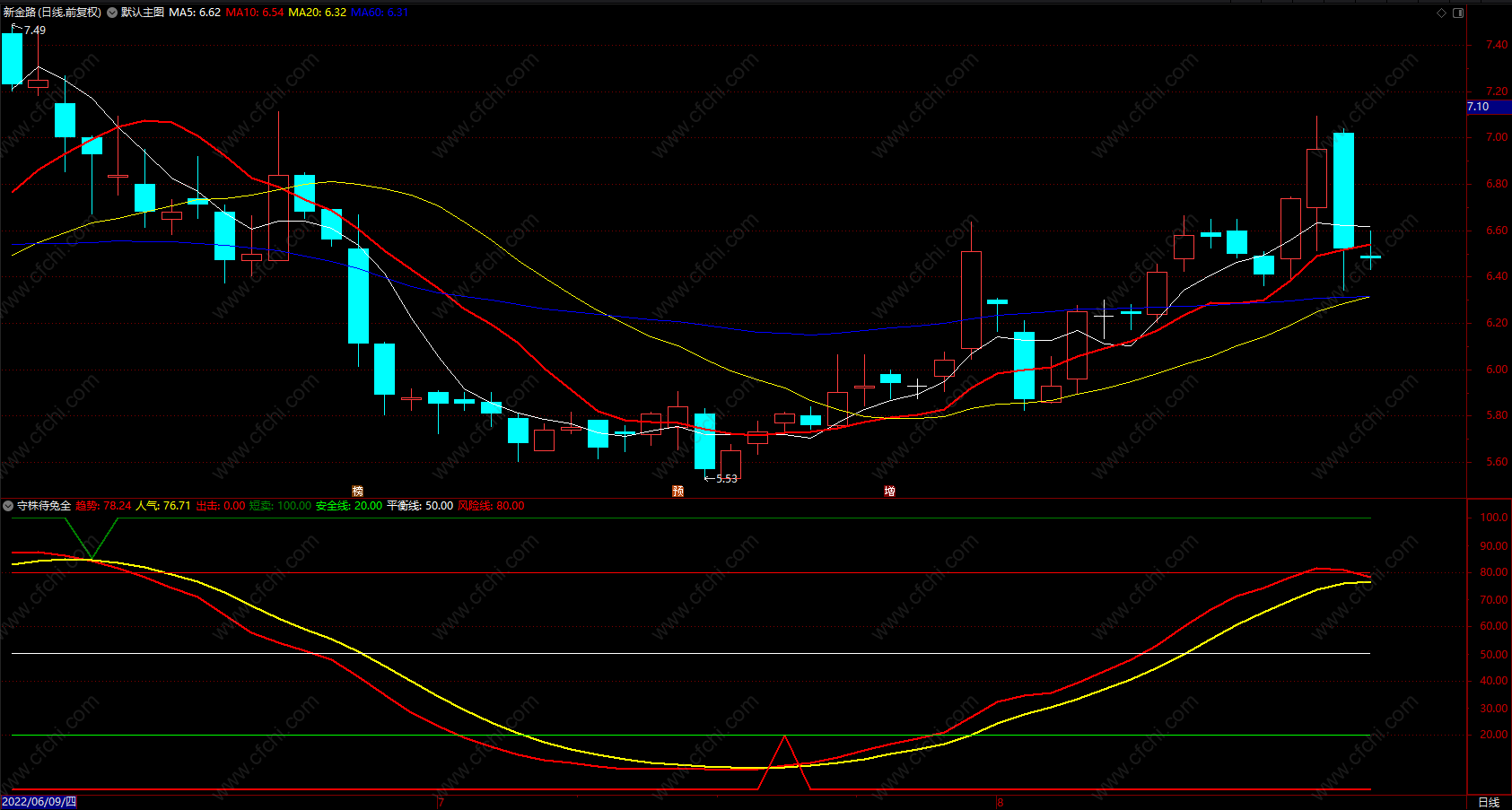The height and width of the screenshot is (810, 1512).
Task: Click the 50.00 indicator axis label
Action: tap(1494, 655)
